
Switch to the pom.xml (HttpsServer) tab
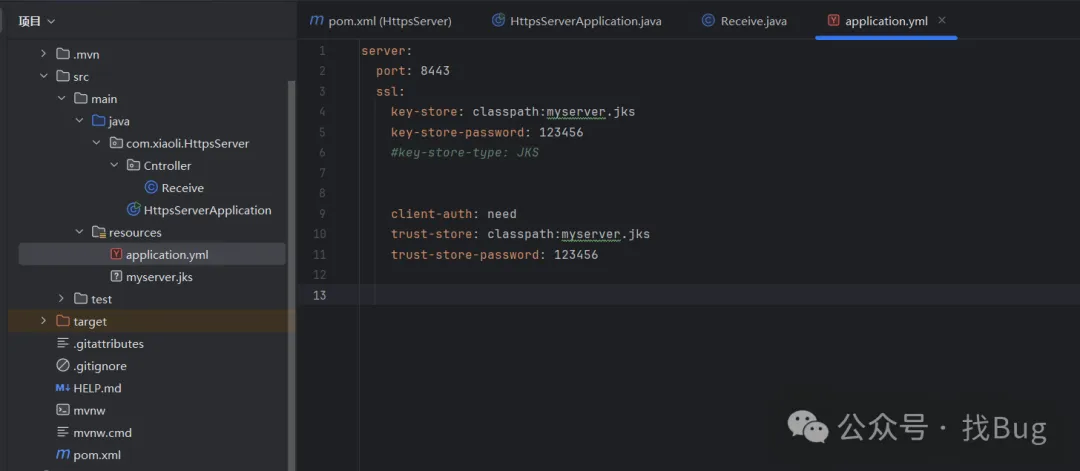click(x=381, y=21)
